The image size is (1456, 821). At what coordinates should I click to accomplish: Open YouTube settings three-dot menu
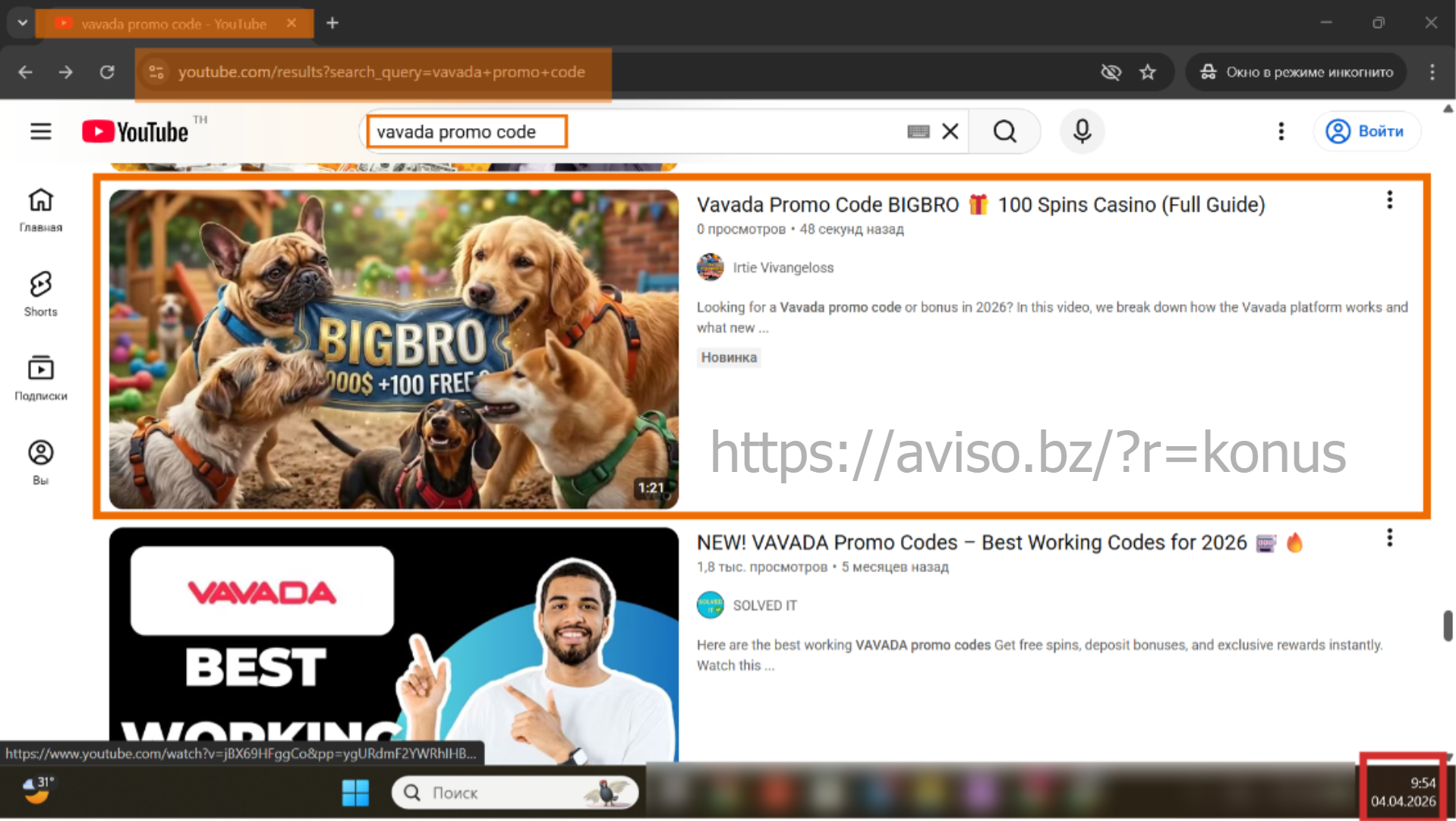pos(1281,131)
